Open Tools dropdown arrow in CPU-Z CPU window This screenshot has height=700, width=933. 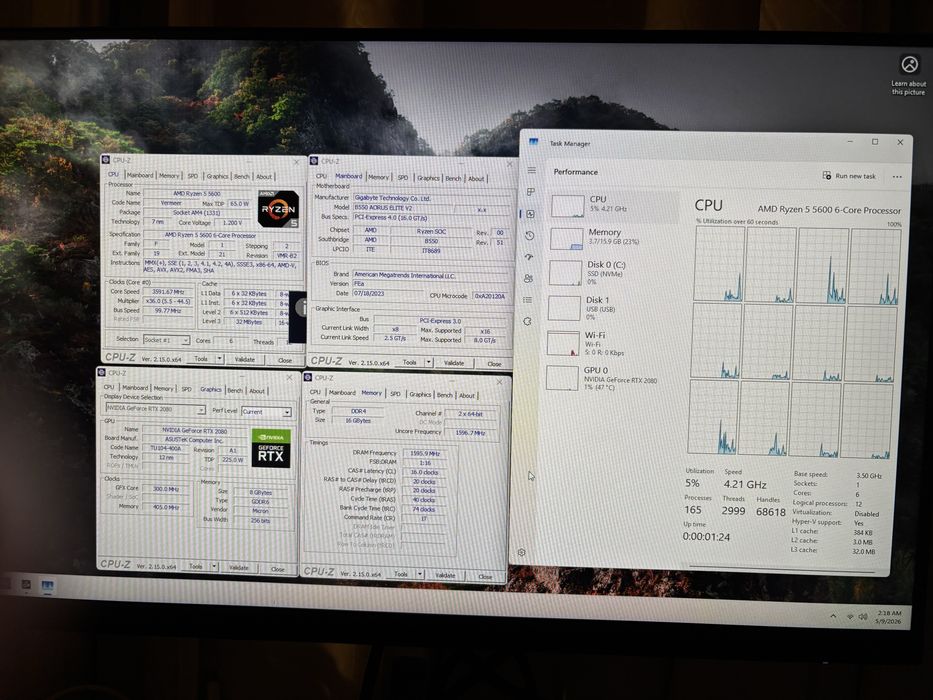220,359
